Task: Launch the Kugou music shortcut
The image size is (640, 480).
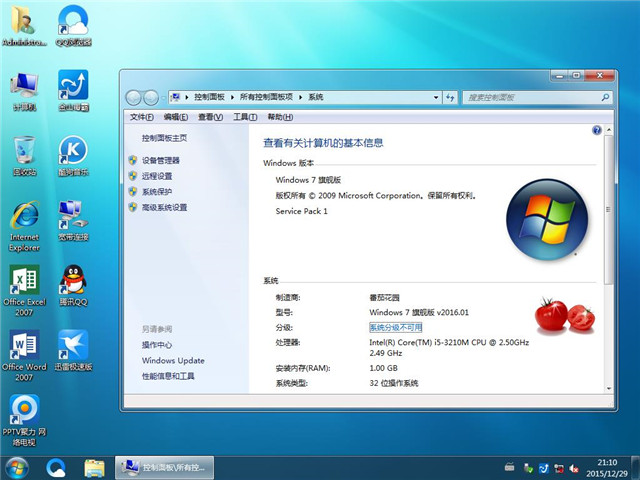Action: tap(73, 156)
